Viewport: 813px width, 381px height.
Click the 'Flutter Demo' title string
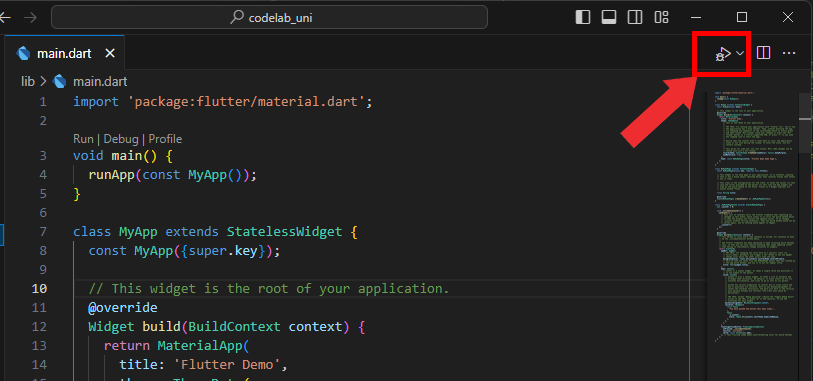[x=227, y=365]
